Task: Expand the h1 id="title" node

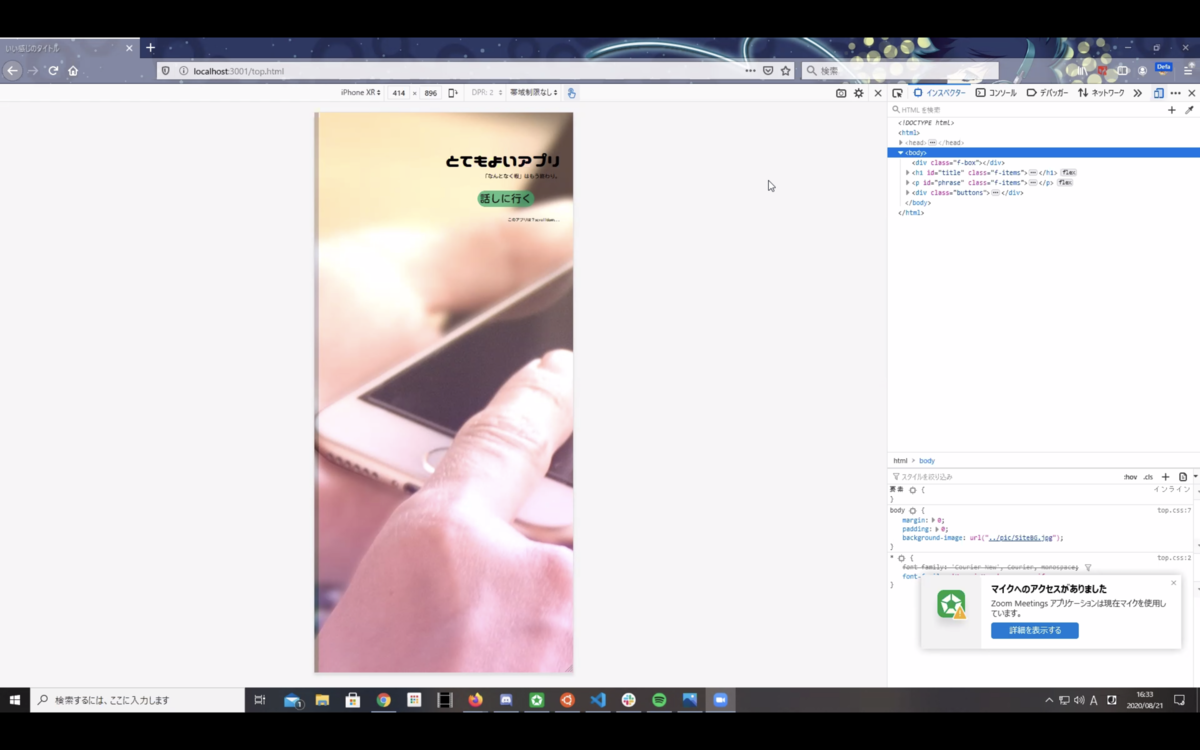Action: pyautogui.click(x=908, y=173)
